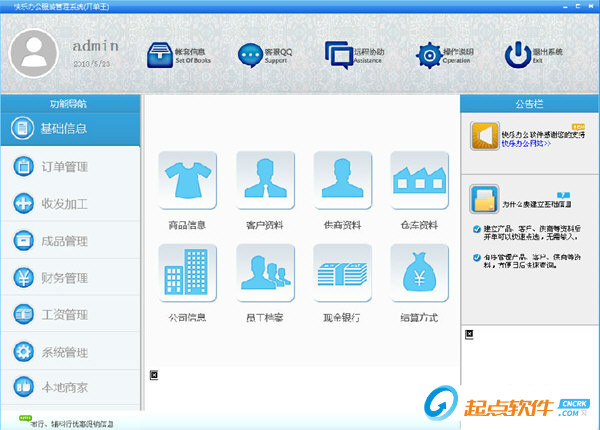600x430 pixels.
Task: Open 订单管理 in the sidebar
Action: (70, 167)
